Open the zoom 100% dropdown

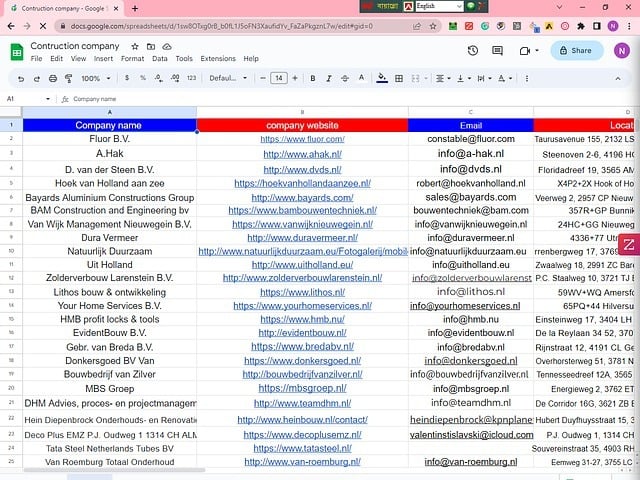coord(96,78)
